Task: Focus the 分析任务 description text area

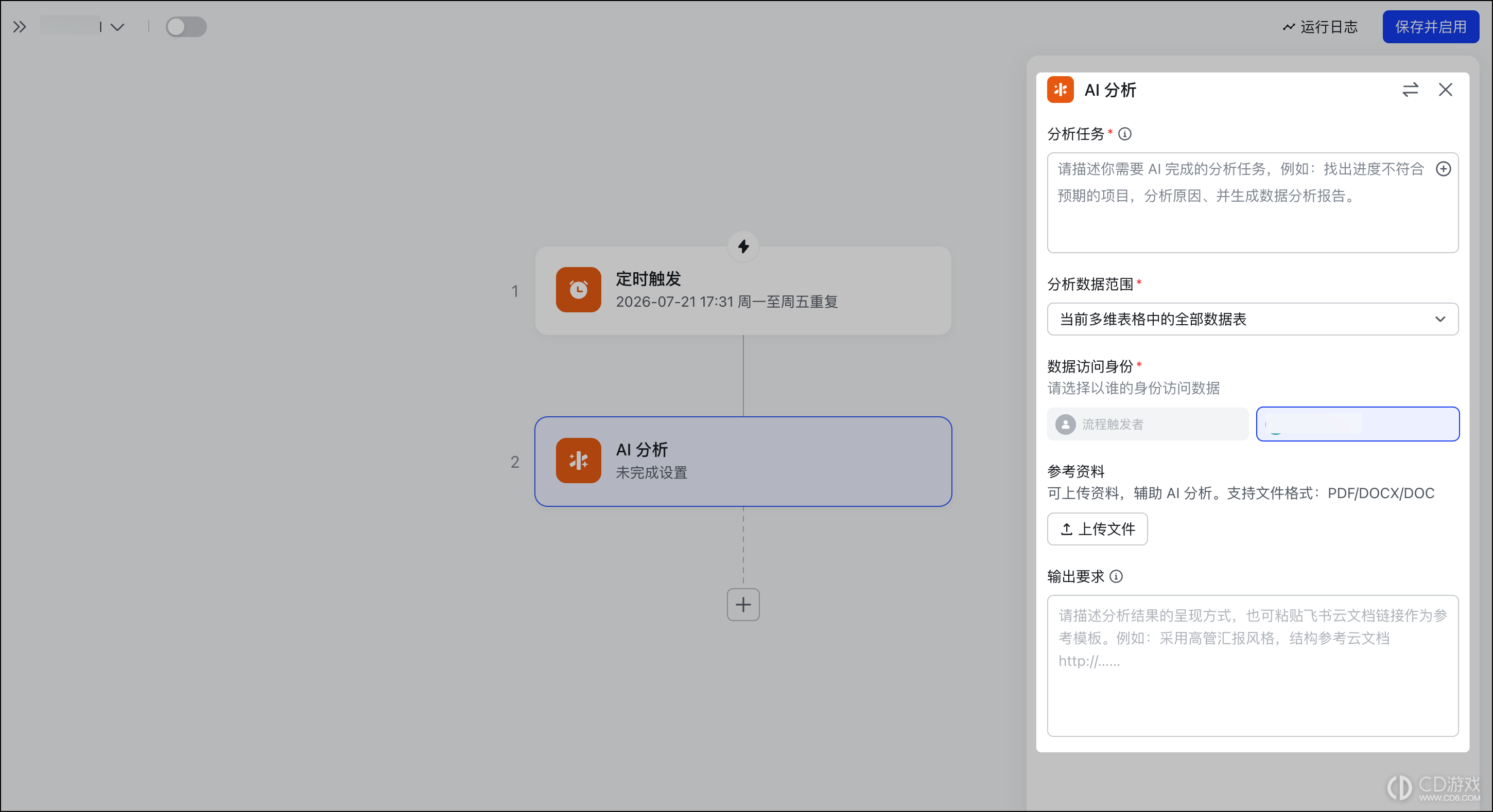Action: pos(1253,203)
